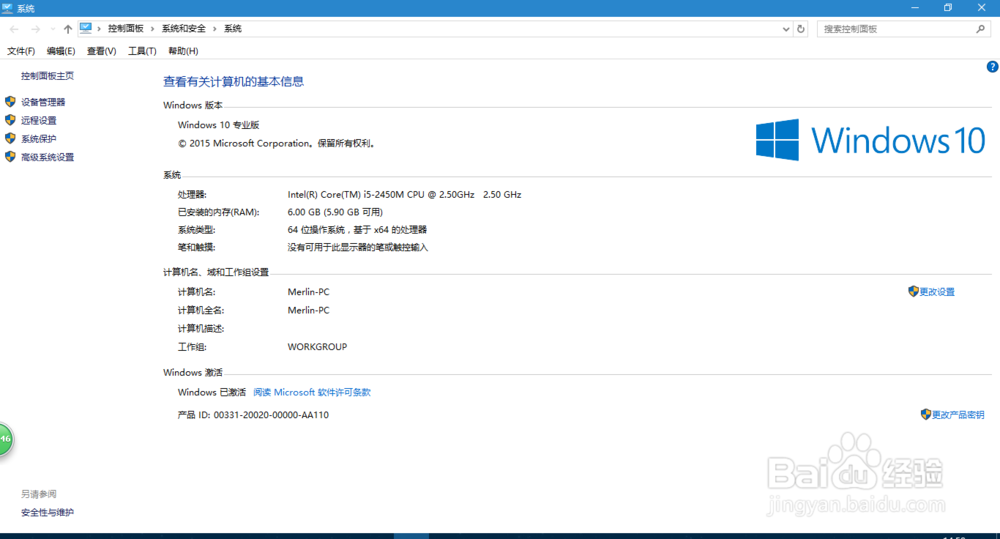Image resolution: width=1000 pixels, height=539 pixels.
Task: Click the heading 查看有关计算机的基本信息
Action: pyautogui.click(x=233, y=82)
